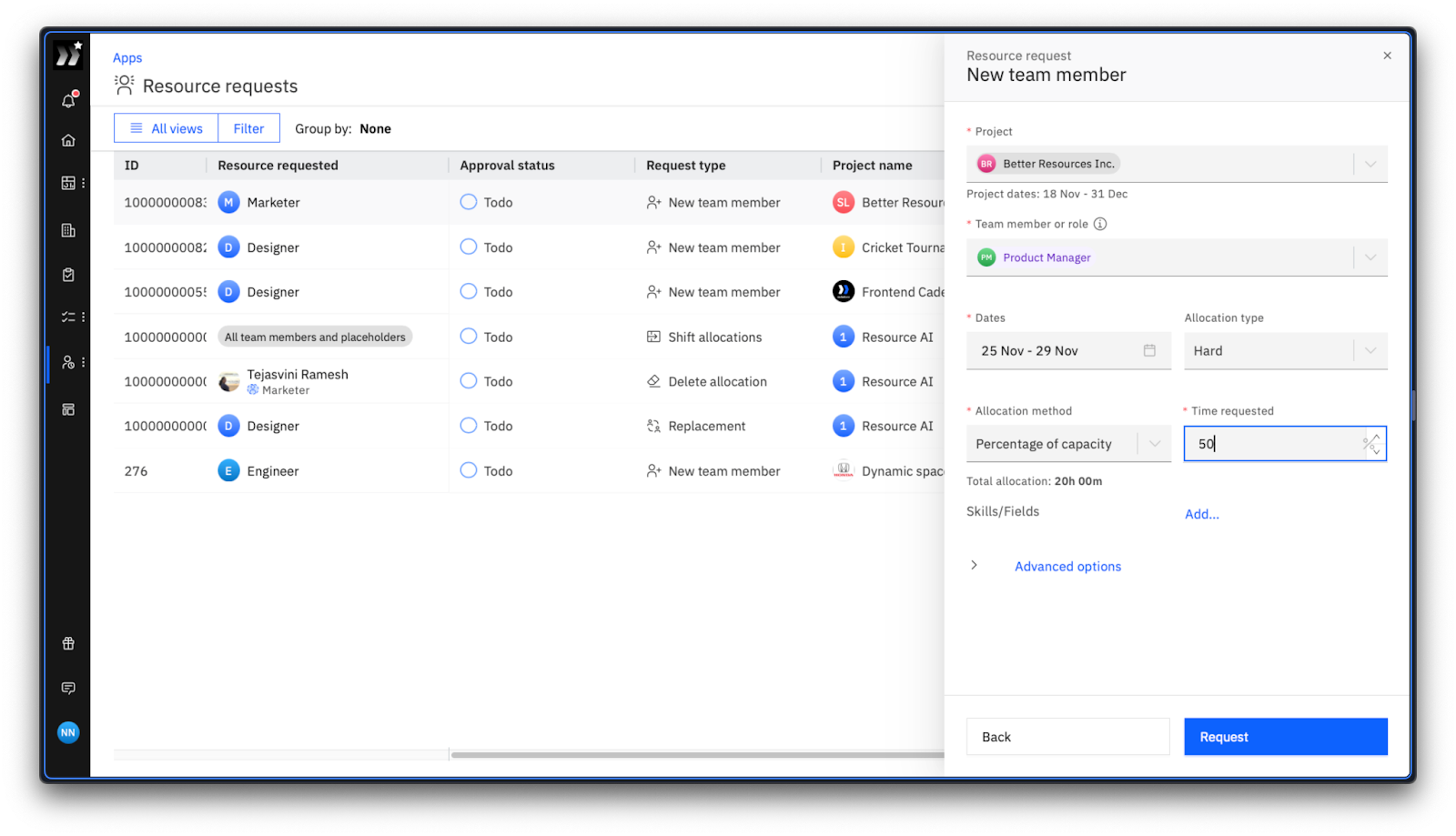Open the gift icon in sidebar
The height and width of the screenshot is (836, 1456).
(x=68, y=644)
